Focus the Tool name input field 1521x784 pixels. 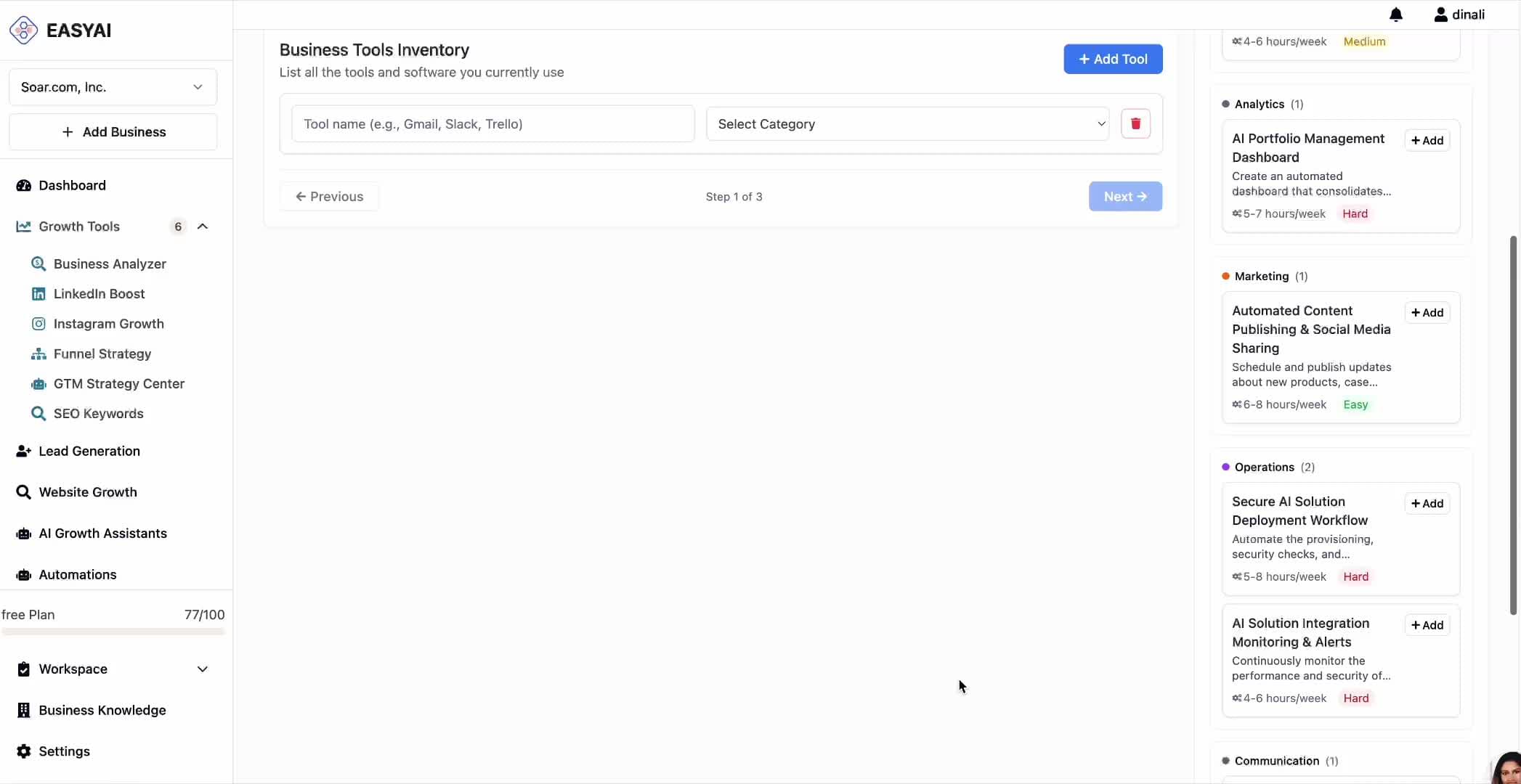(x=492, y=124)
